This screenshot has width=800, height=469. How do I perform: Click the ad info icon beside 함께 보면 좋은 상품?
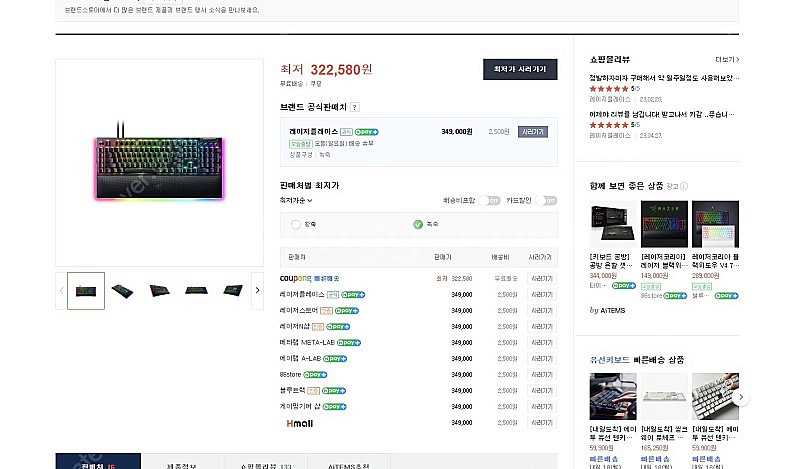point(684,186)
